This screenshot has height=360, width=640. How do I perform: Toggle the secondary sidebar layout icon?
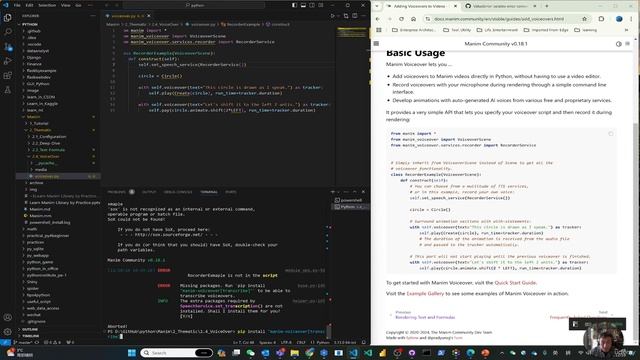tap(312, 5)
